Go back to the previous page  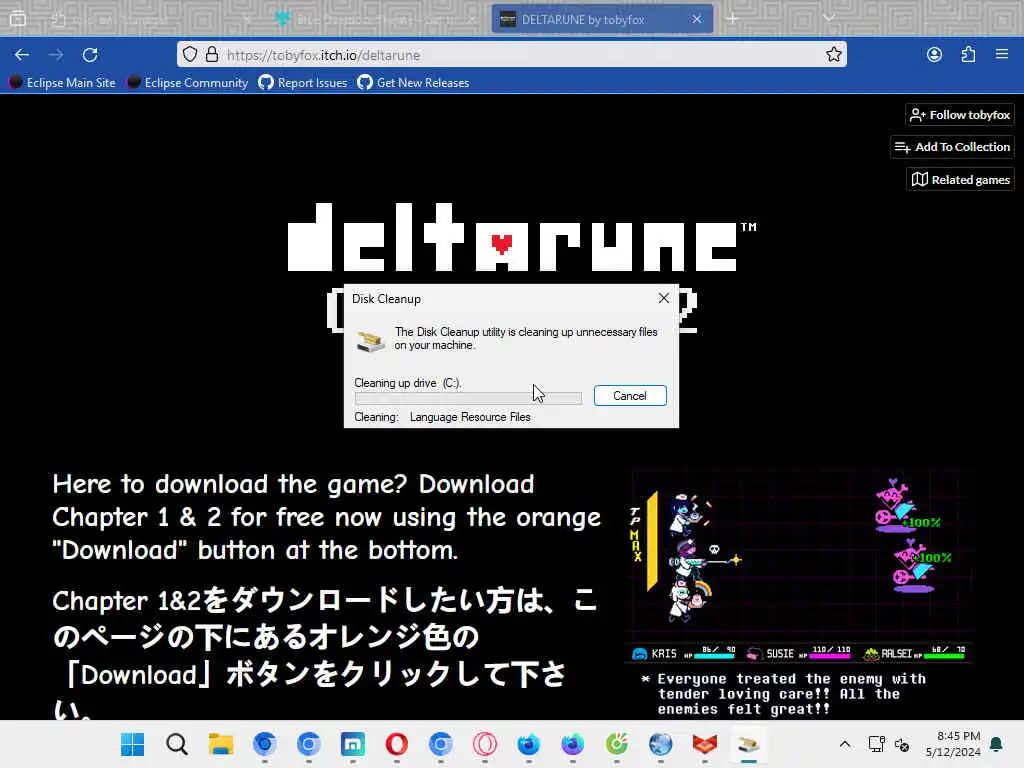[22, 55]
